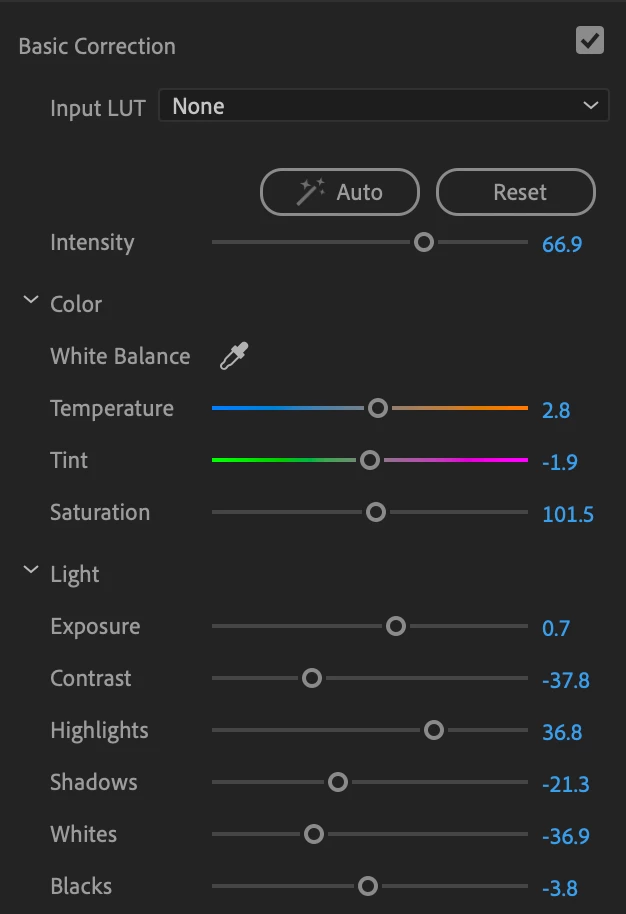Click the Temperature slider knob
This screenshot has width=626, height=914.
377,408
